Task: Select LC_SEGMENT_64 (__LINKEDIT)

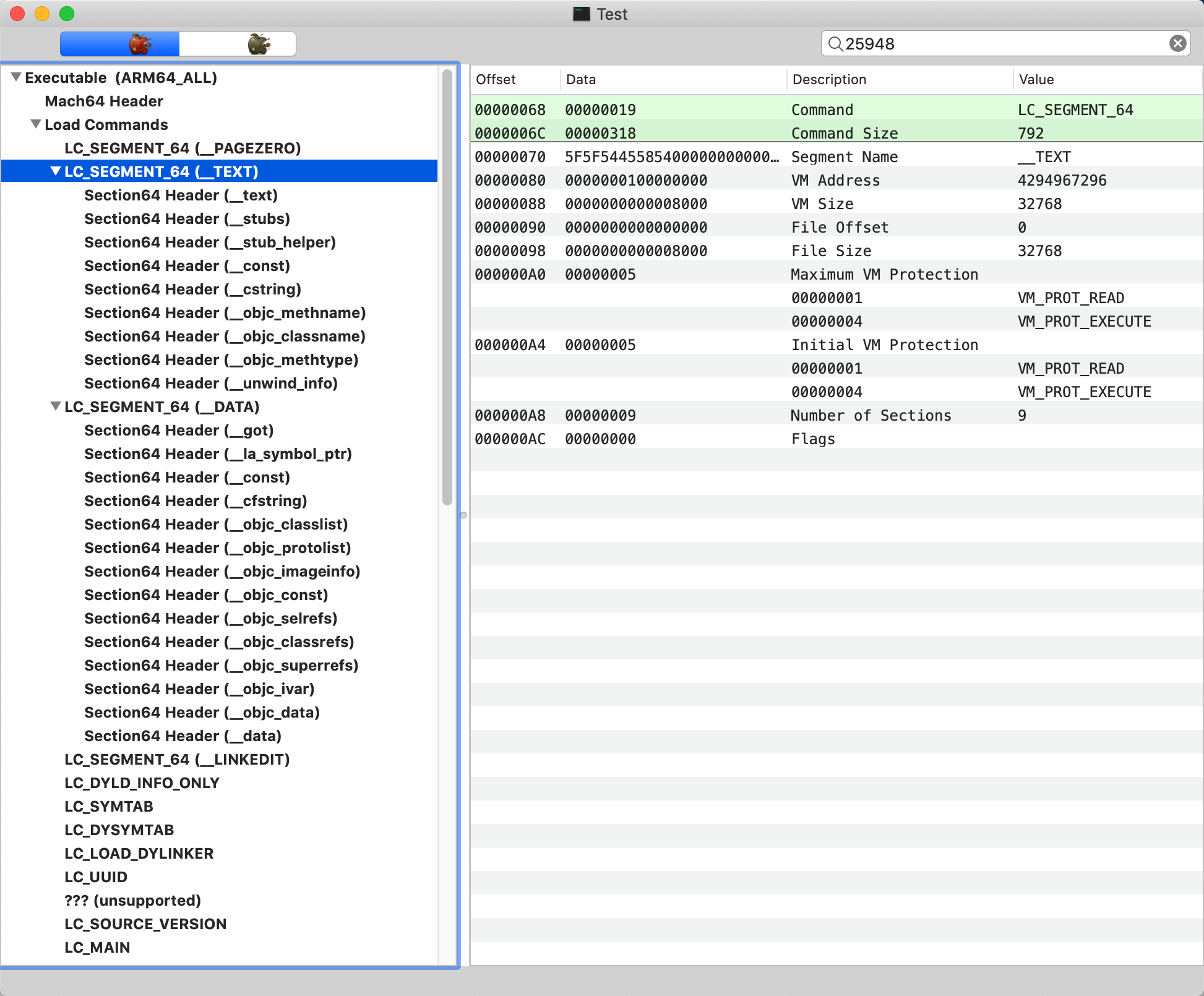Action: point(177,759)
